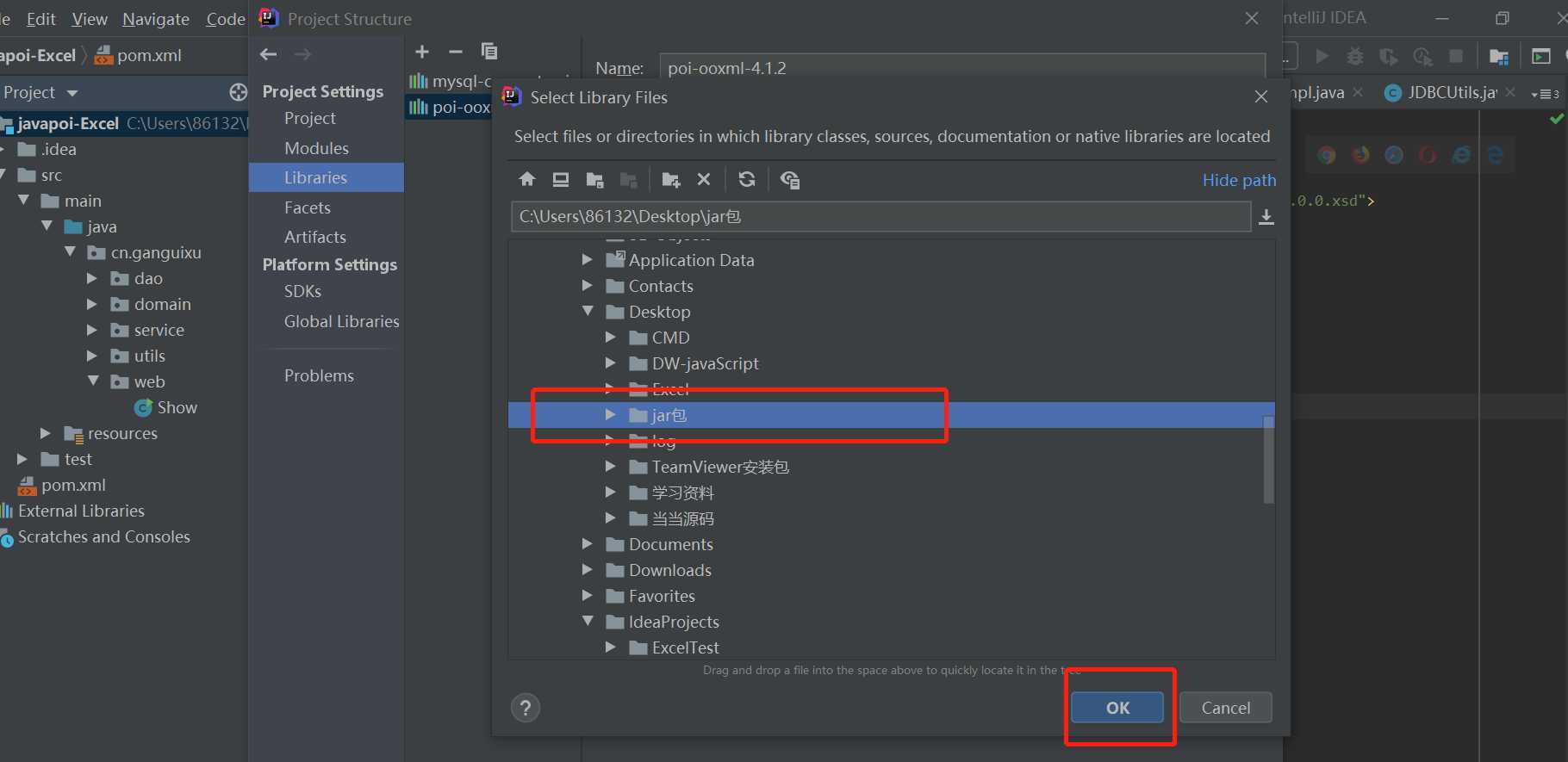Expand the ExcelTest folder
Image resolution: width=1568 pixels, height=762 pixels.
(611, 647)
